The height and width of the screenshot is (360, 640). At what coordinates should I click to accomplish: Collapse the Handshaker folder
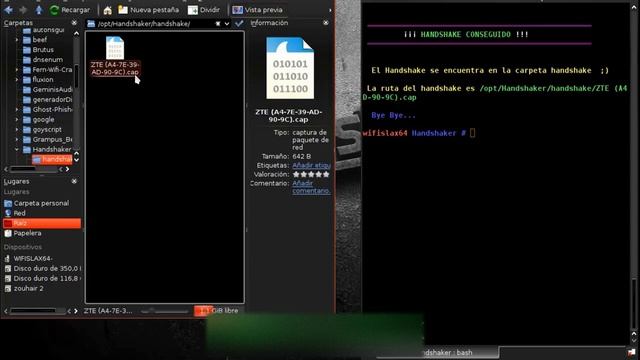(x=17, y=149)
